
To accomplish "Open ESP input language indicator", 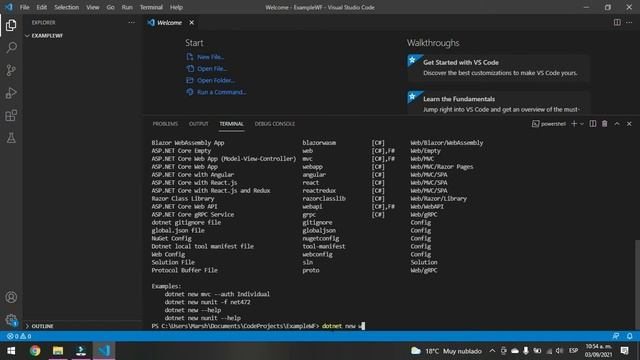I will [x=573, y=351].
